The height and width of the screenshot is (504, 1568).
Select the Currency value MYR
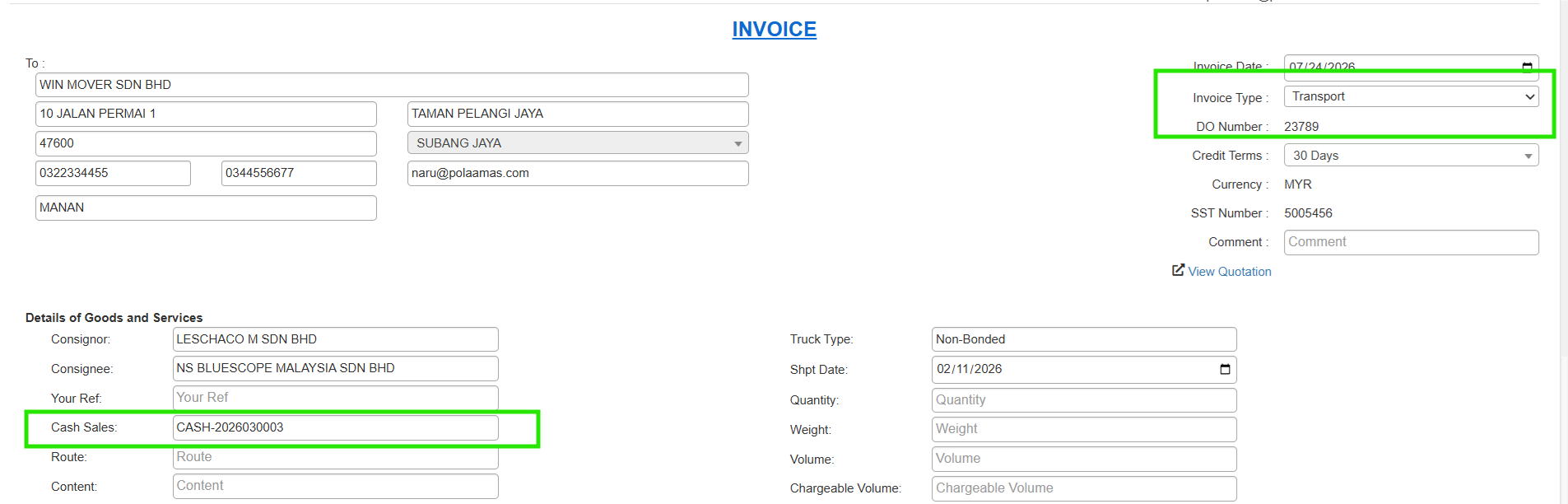coord(1298,184)
